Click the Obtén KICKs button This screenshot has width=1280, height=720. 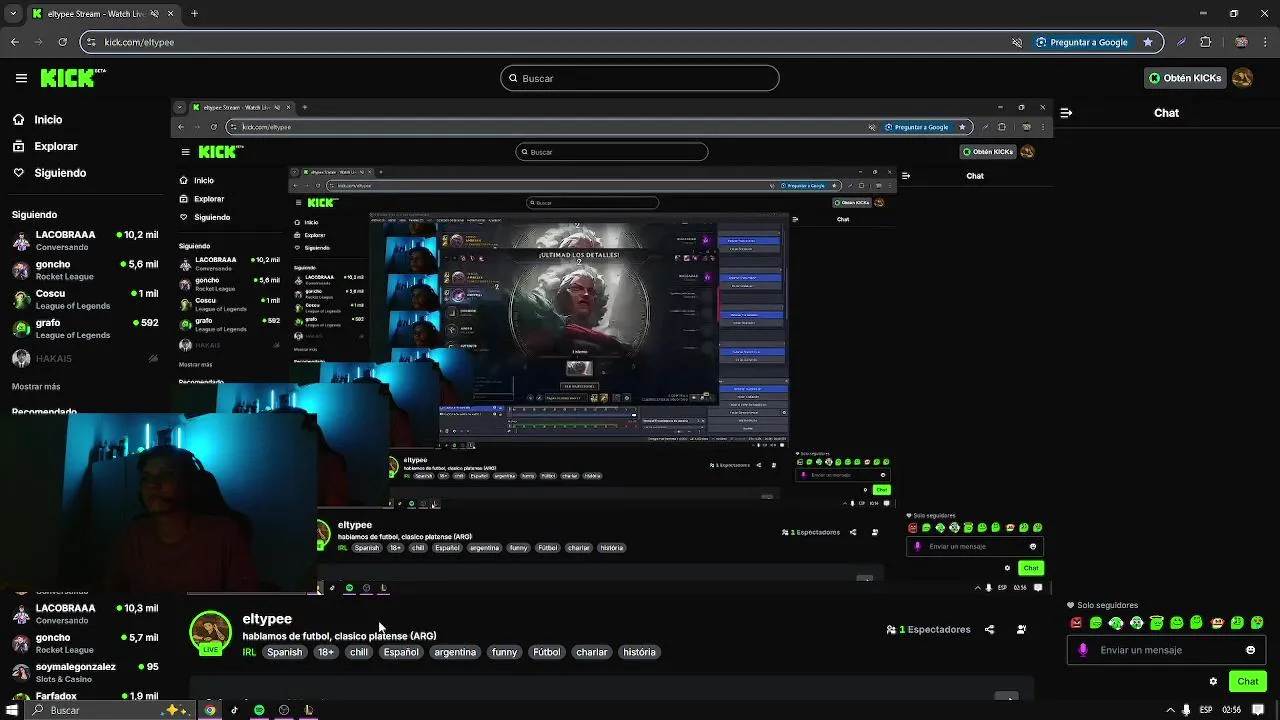(x=1185, y=78)
